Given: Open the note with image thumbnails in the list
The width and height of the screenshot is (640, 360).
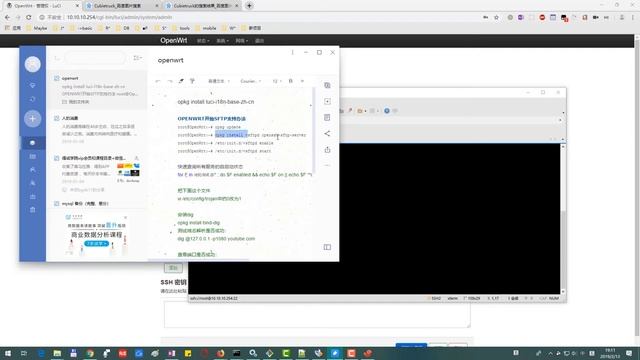Looking at the screenshot, I should click(97, 173).
